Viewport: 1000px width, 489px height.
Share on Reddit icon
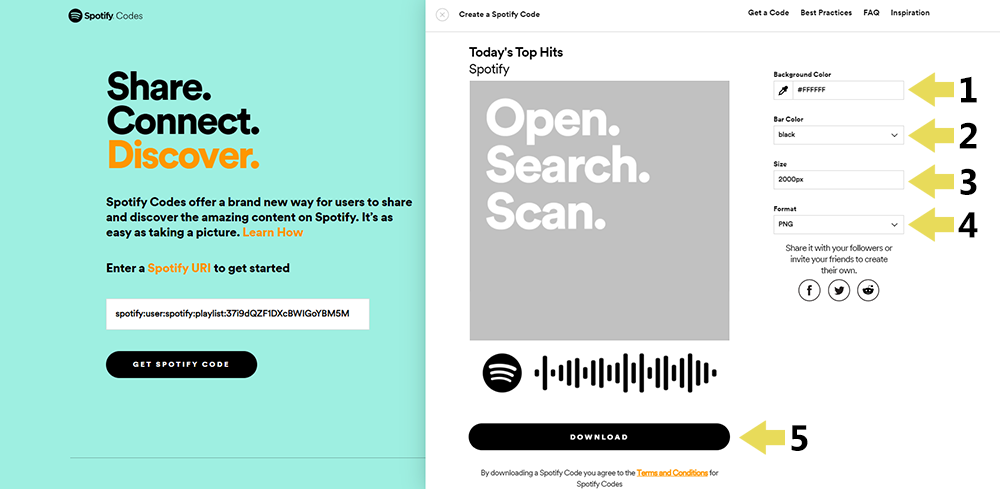(868, 291)
